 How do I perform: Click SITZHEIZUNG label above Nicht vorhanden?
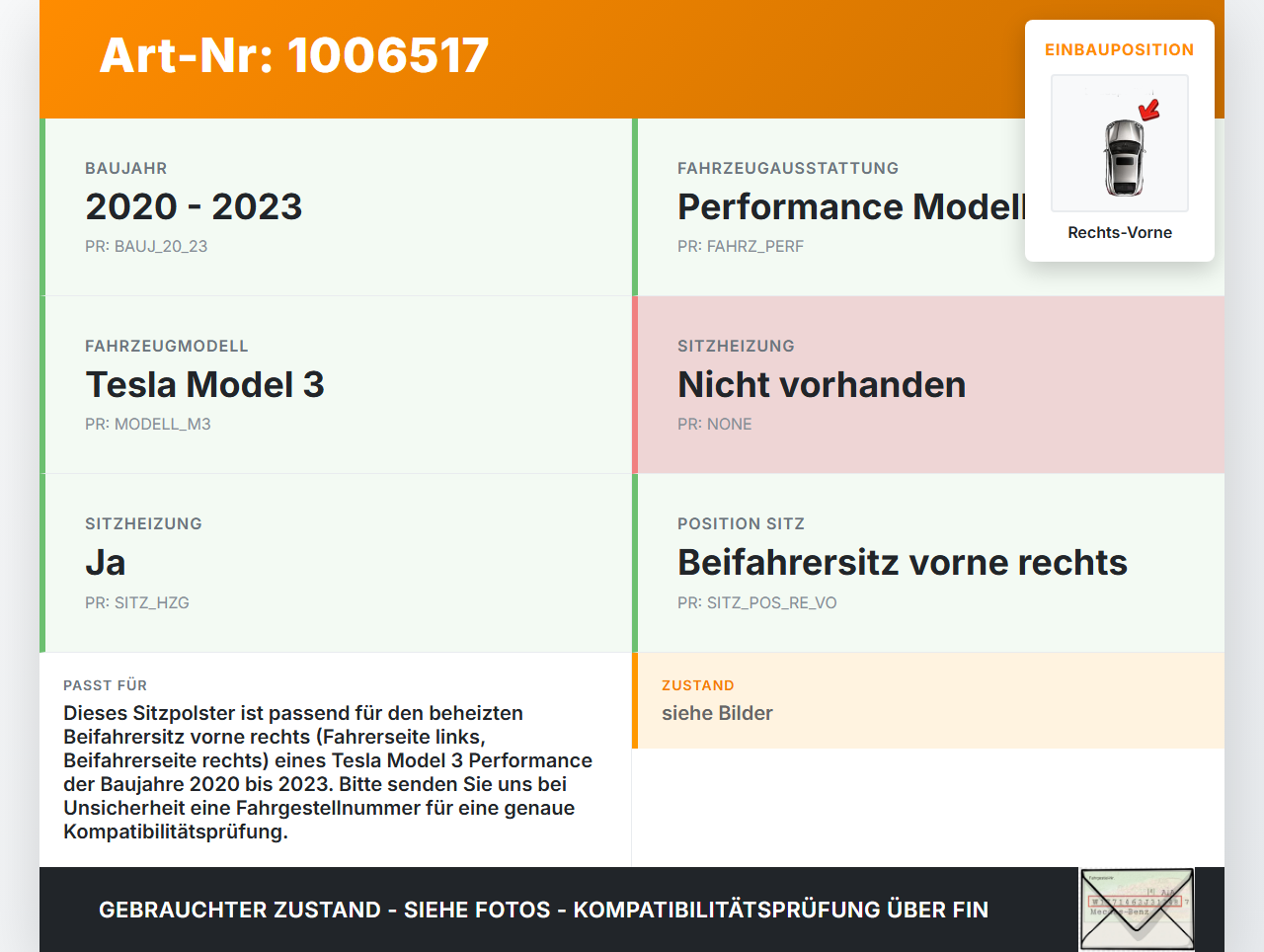click(x=736, y=346)
